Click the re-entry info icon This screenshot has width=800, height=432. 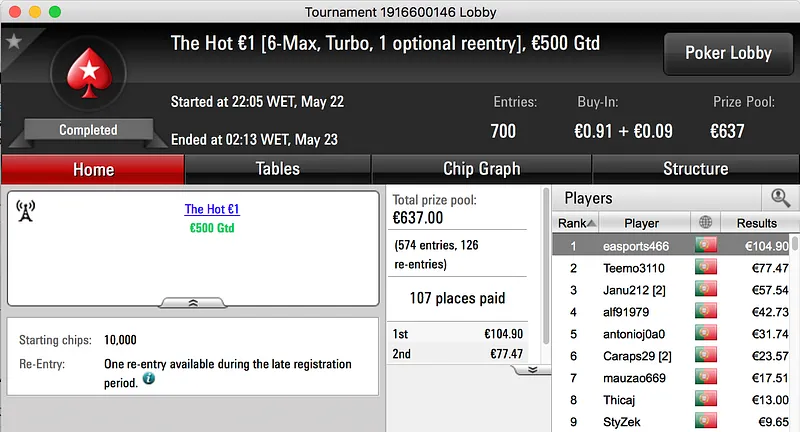pyautogui.click(x=149, y=380)
